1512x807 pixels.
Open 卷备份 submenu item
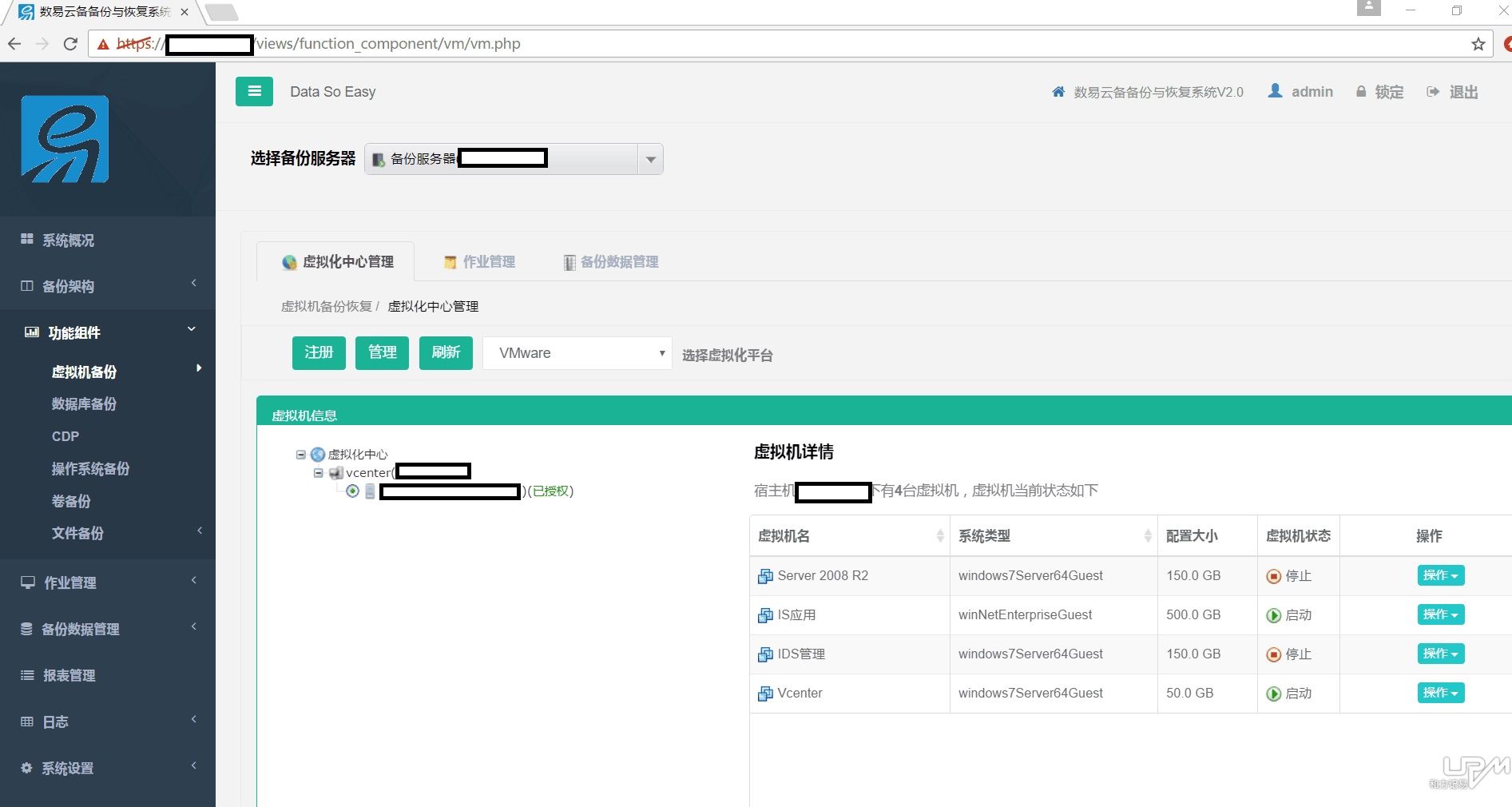pyautogui.click(x=71, y=501)
